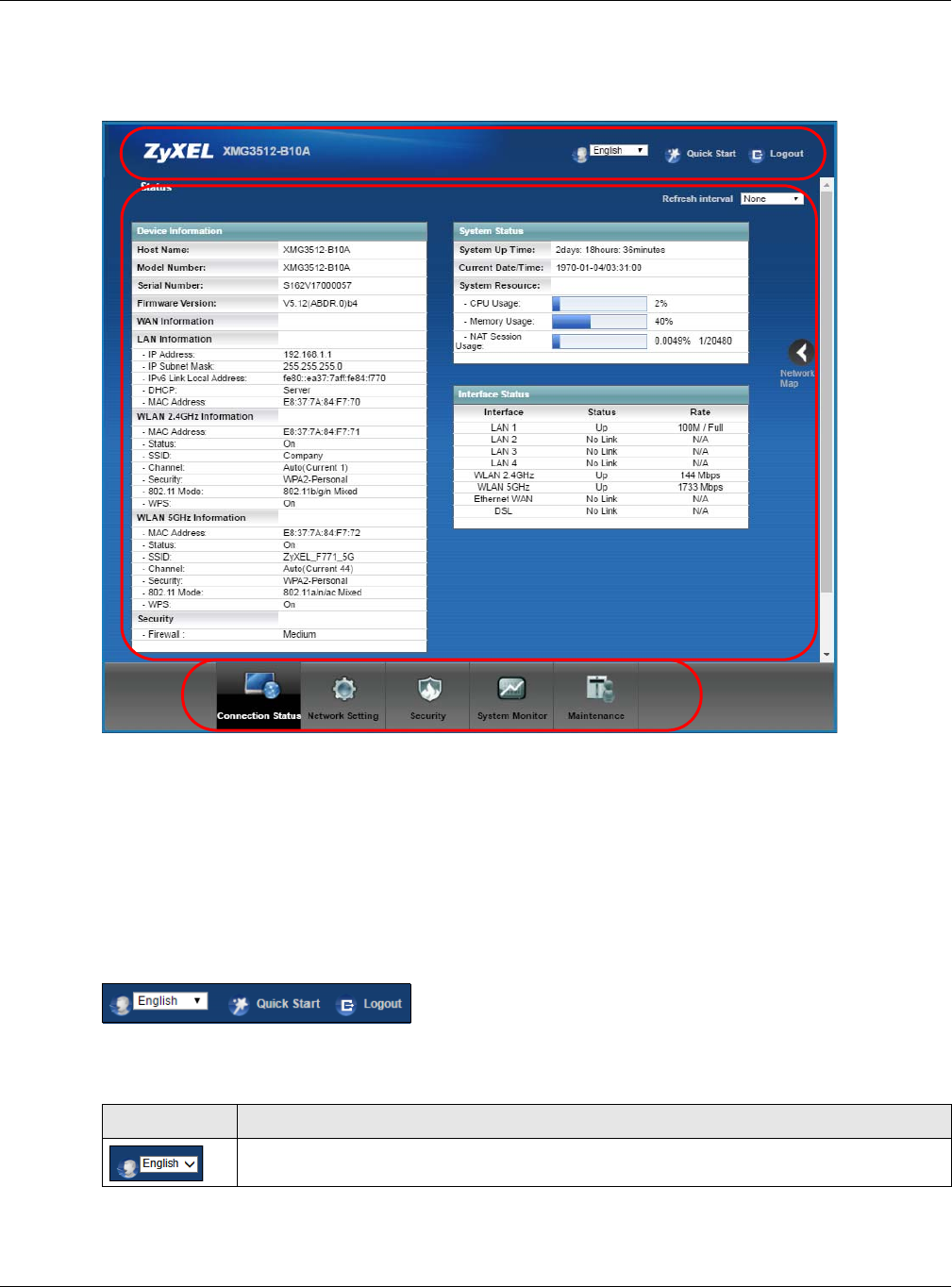Click the Device Information panel header
This screenshot has width=952, height=1287.
point(279,231)
